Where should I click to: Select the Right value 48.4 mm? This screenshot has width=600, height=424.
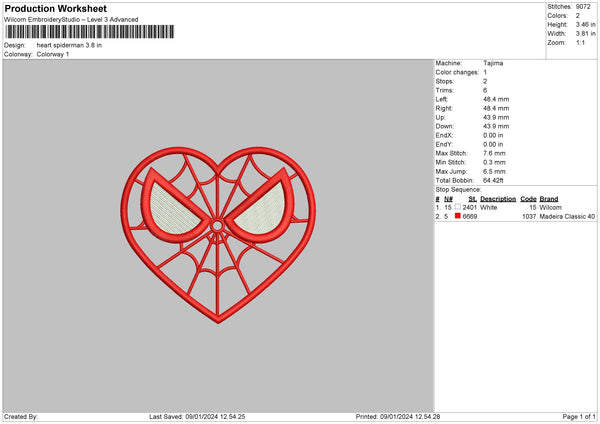496,108
